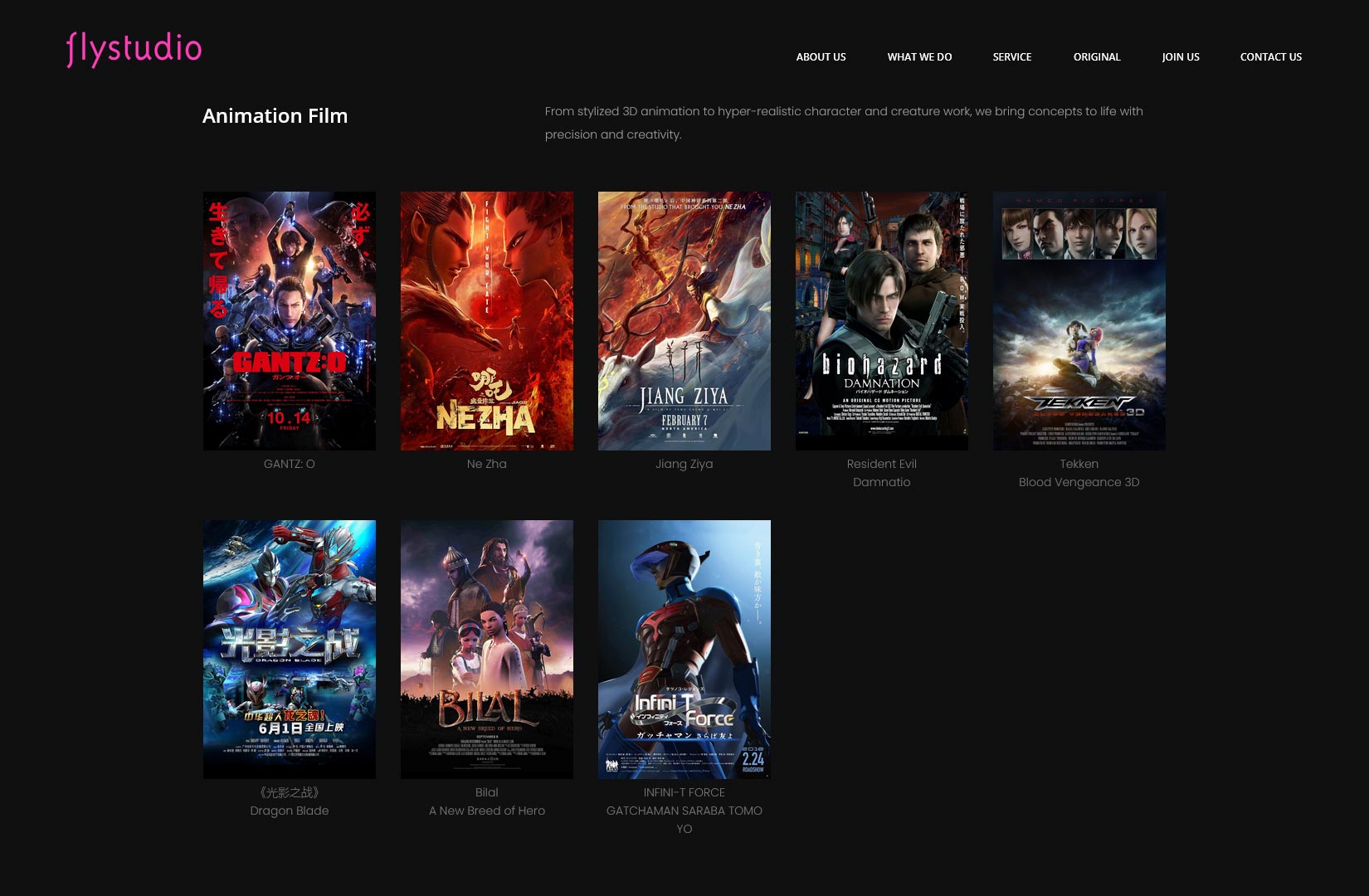Click the 'Resident Evil' caption
This screenshot has height=896, width=1369.
click(882, 464)
